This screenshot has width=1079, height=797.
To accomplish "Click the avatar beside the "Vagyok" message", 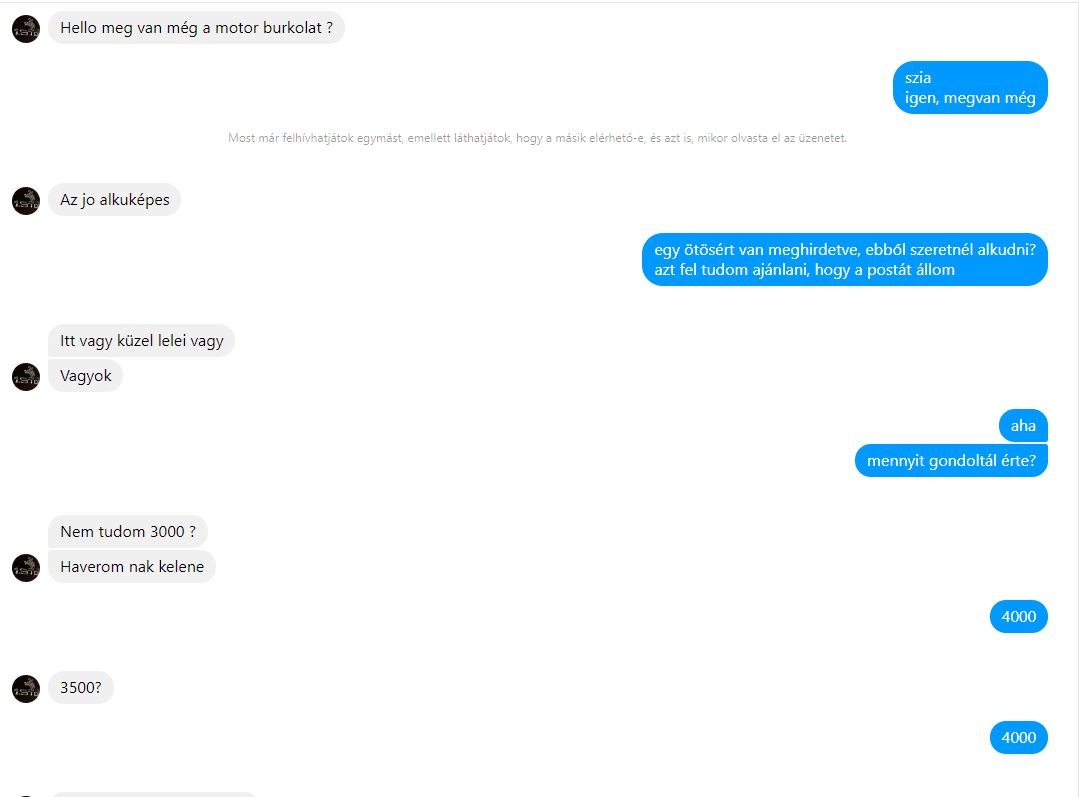I will coord(26,376).
